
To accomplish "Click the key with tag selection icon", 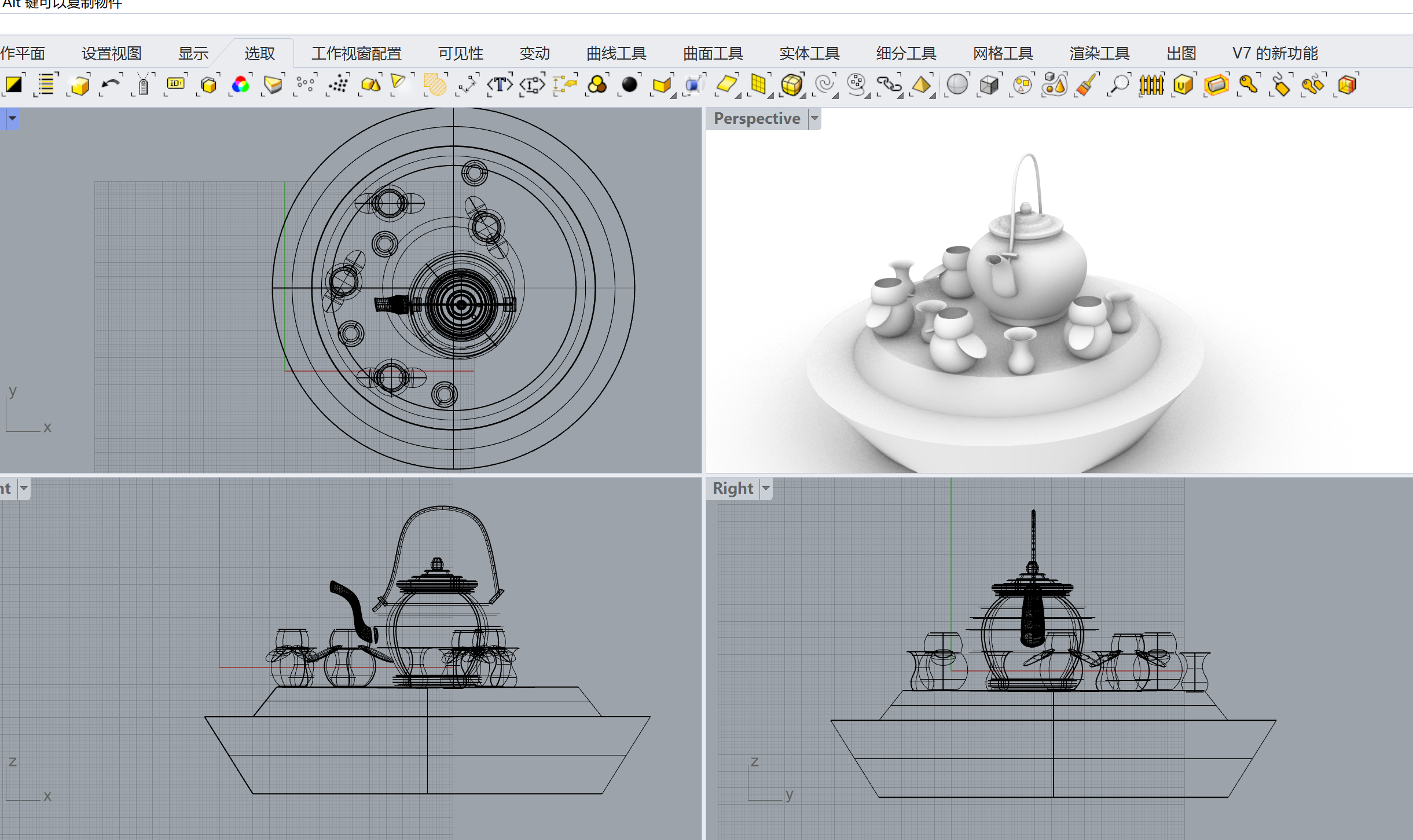I will tap(1313, 85).
